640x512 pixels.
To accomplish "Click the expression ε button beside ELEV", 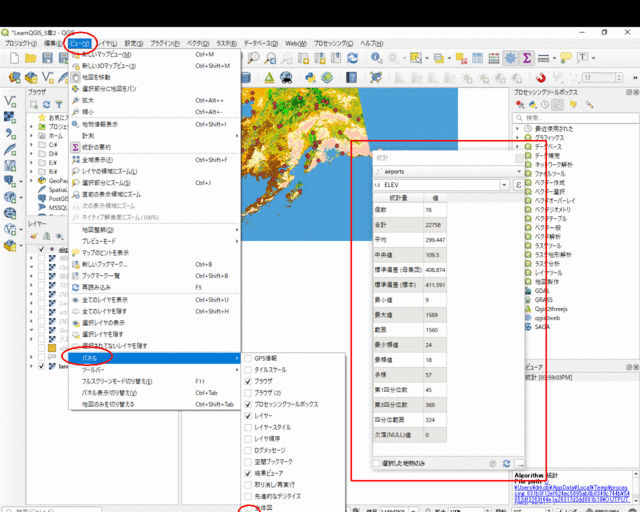I will (x=518, y=185).
